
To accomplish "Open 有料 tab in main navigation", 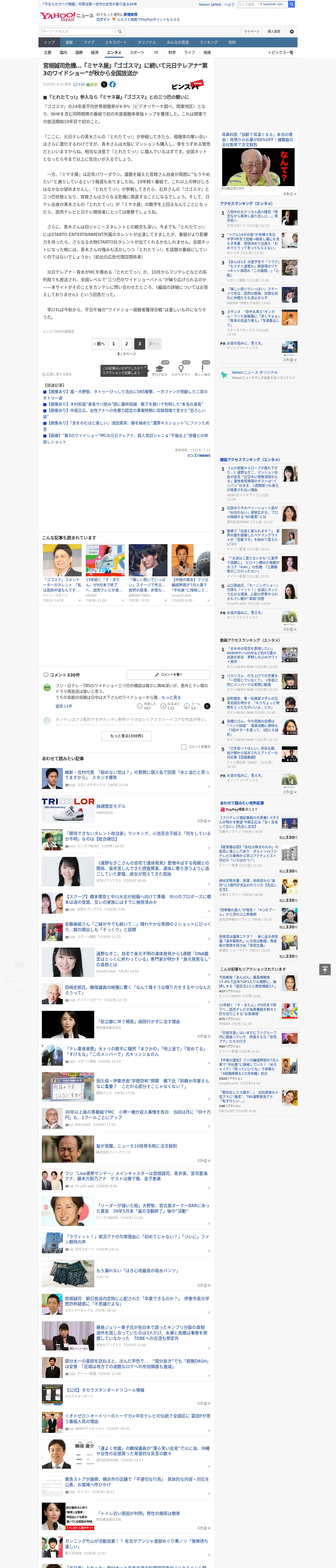I will point(232,43).
